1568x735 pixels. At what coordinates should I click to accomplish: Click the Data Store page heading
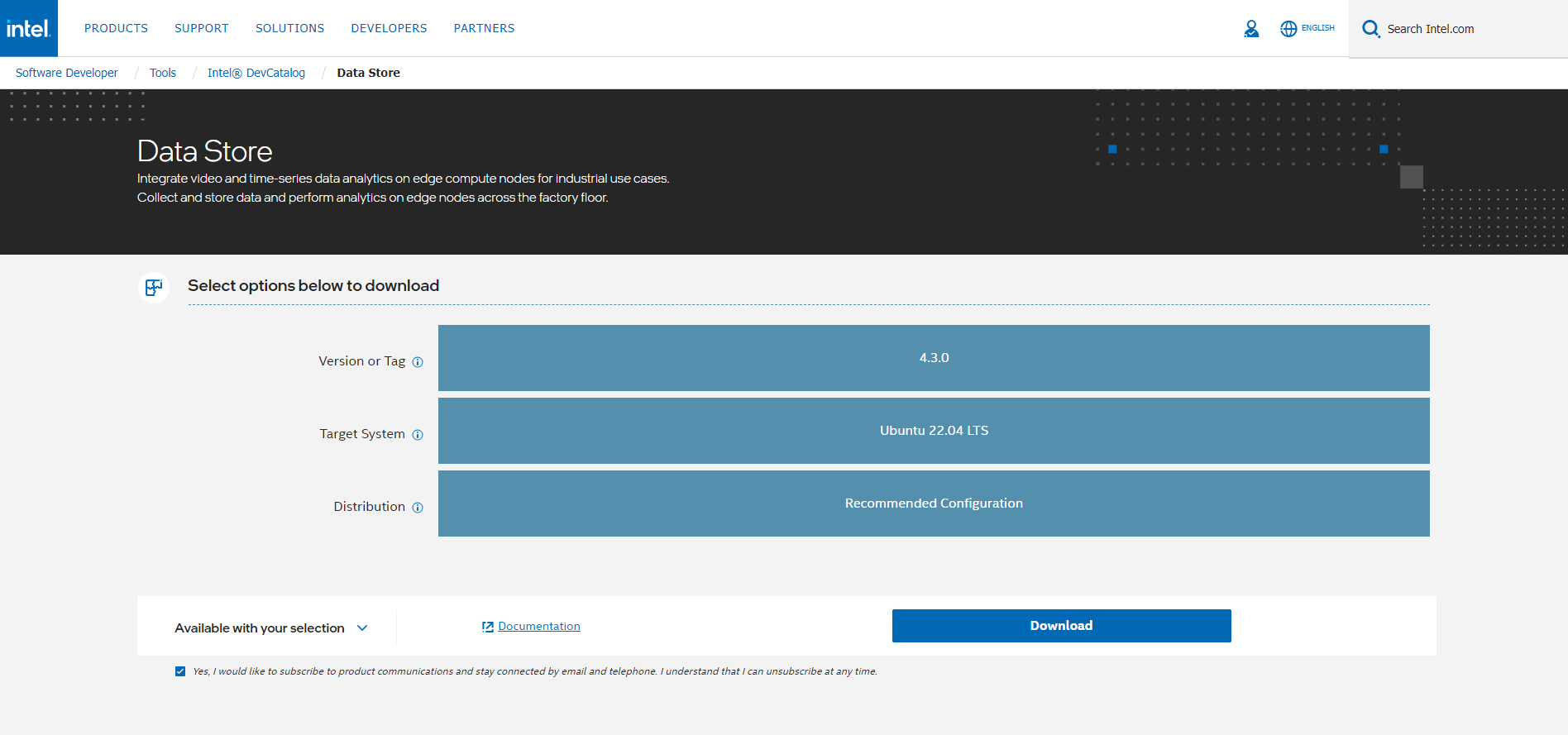204,151
